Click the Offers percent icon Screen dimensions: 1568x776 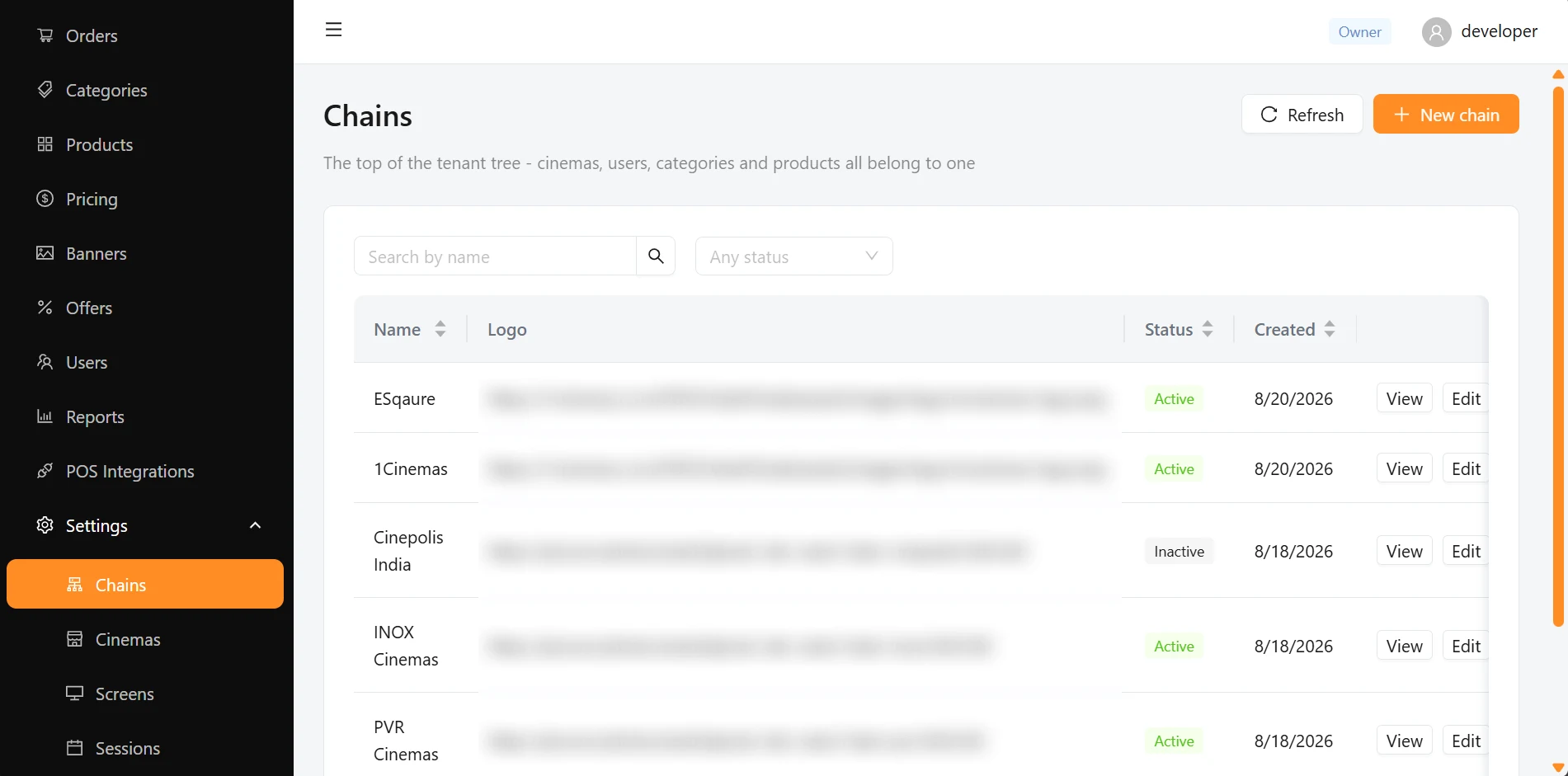(x=45, y=308)
